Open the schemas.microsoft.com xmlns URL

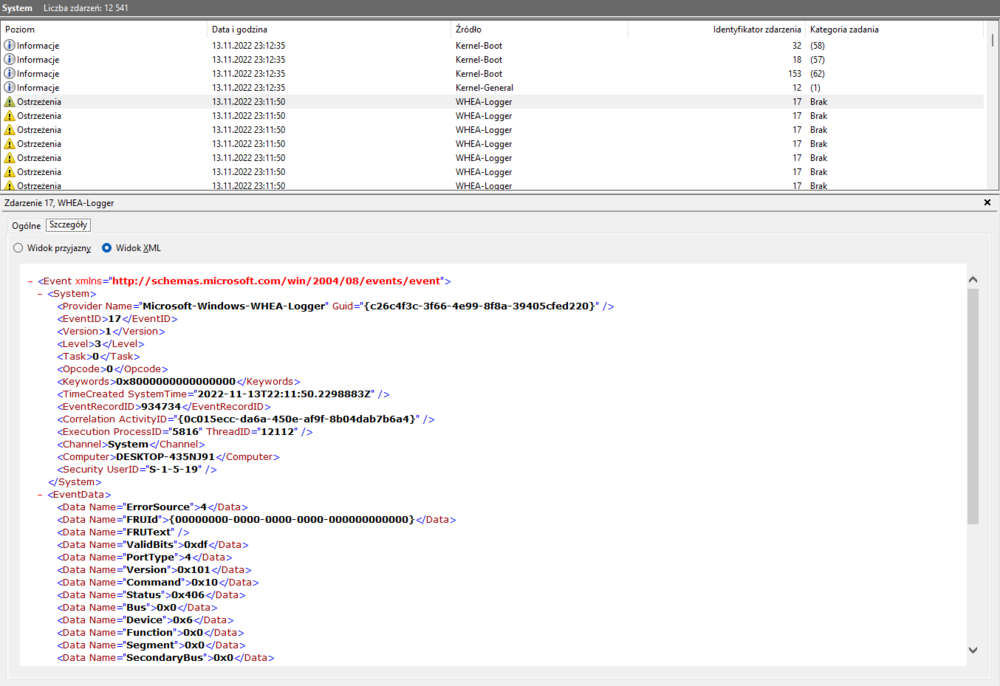(x=277, y=281)
